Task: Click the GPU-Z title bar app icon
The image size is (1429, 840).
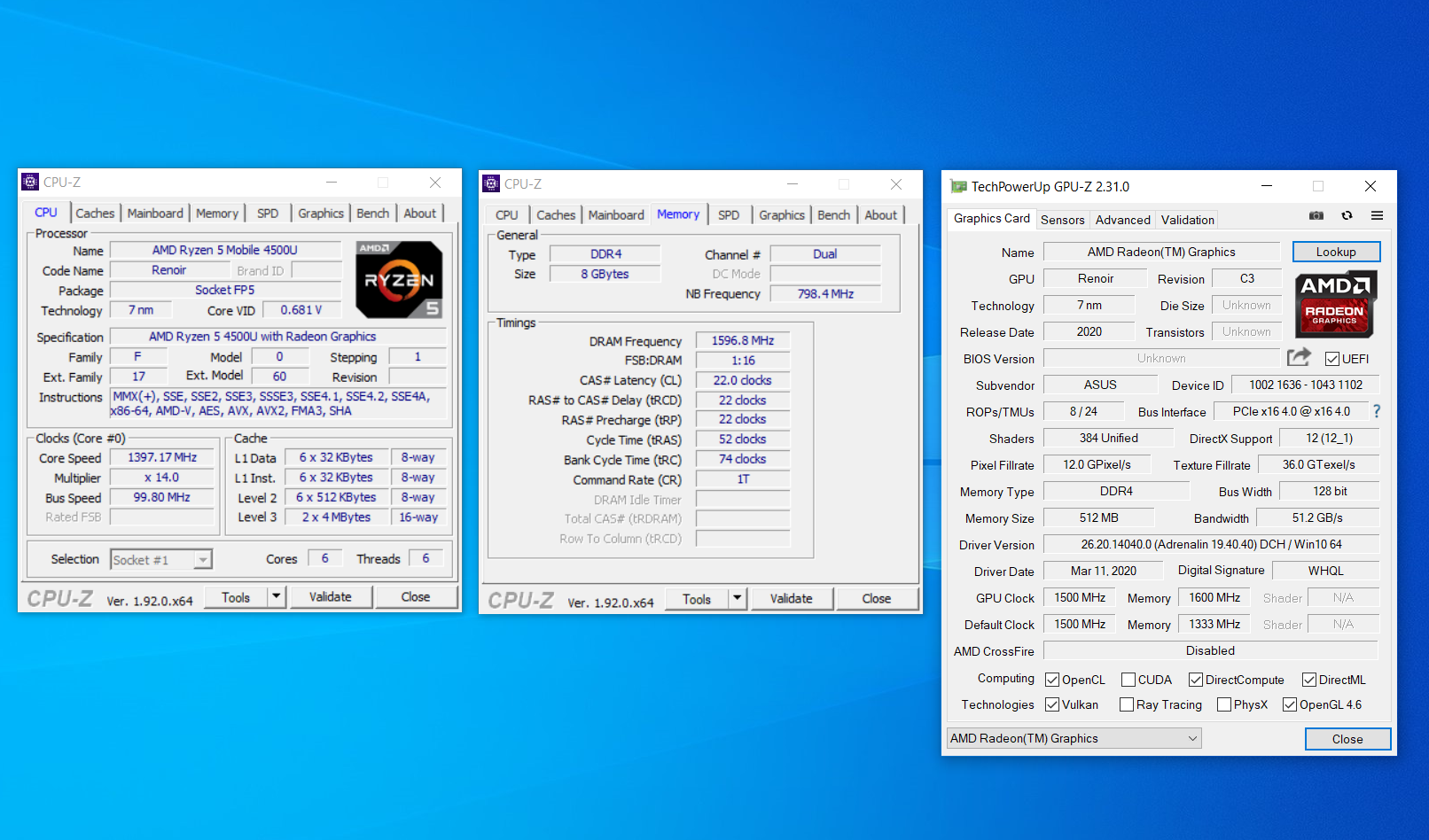Action: (958, 186)
